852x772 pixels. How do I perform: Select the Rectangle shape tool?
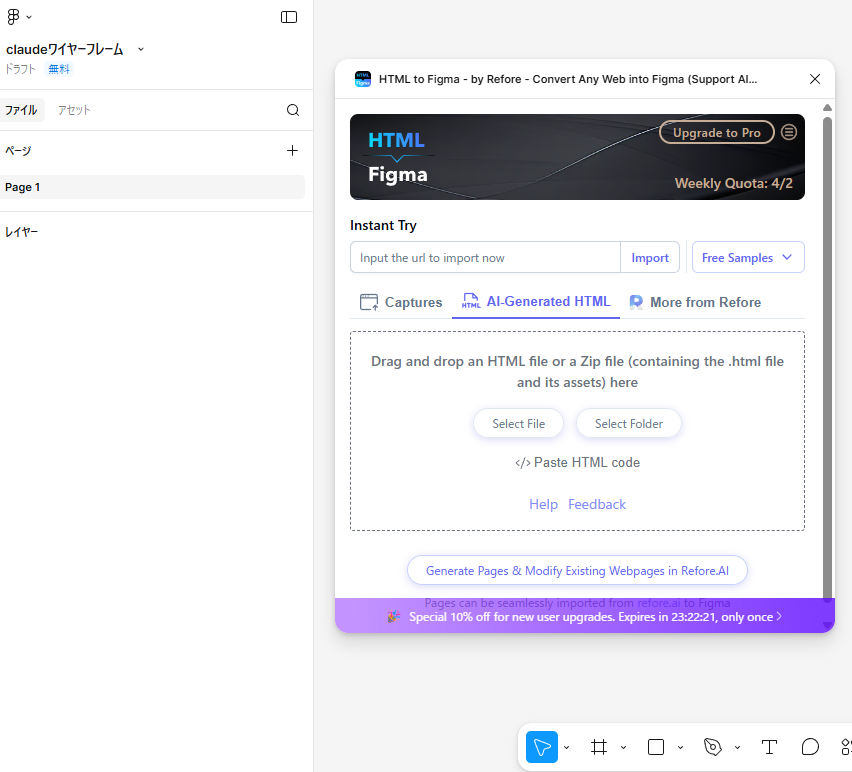coord(656,747)
